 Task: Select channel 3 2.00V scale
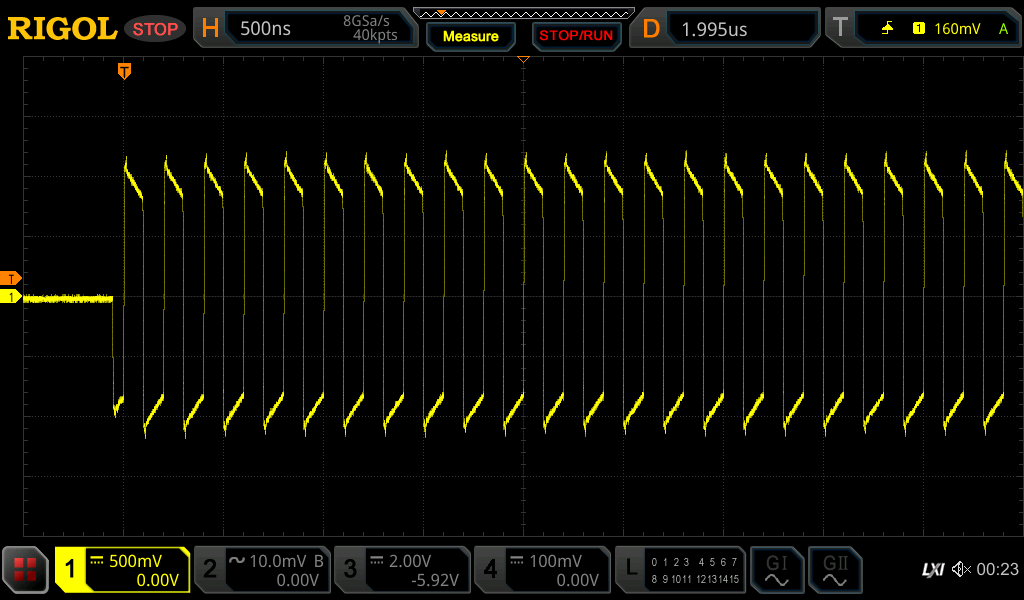(410, 561)
